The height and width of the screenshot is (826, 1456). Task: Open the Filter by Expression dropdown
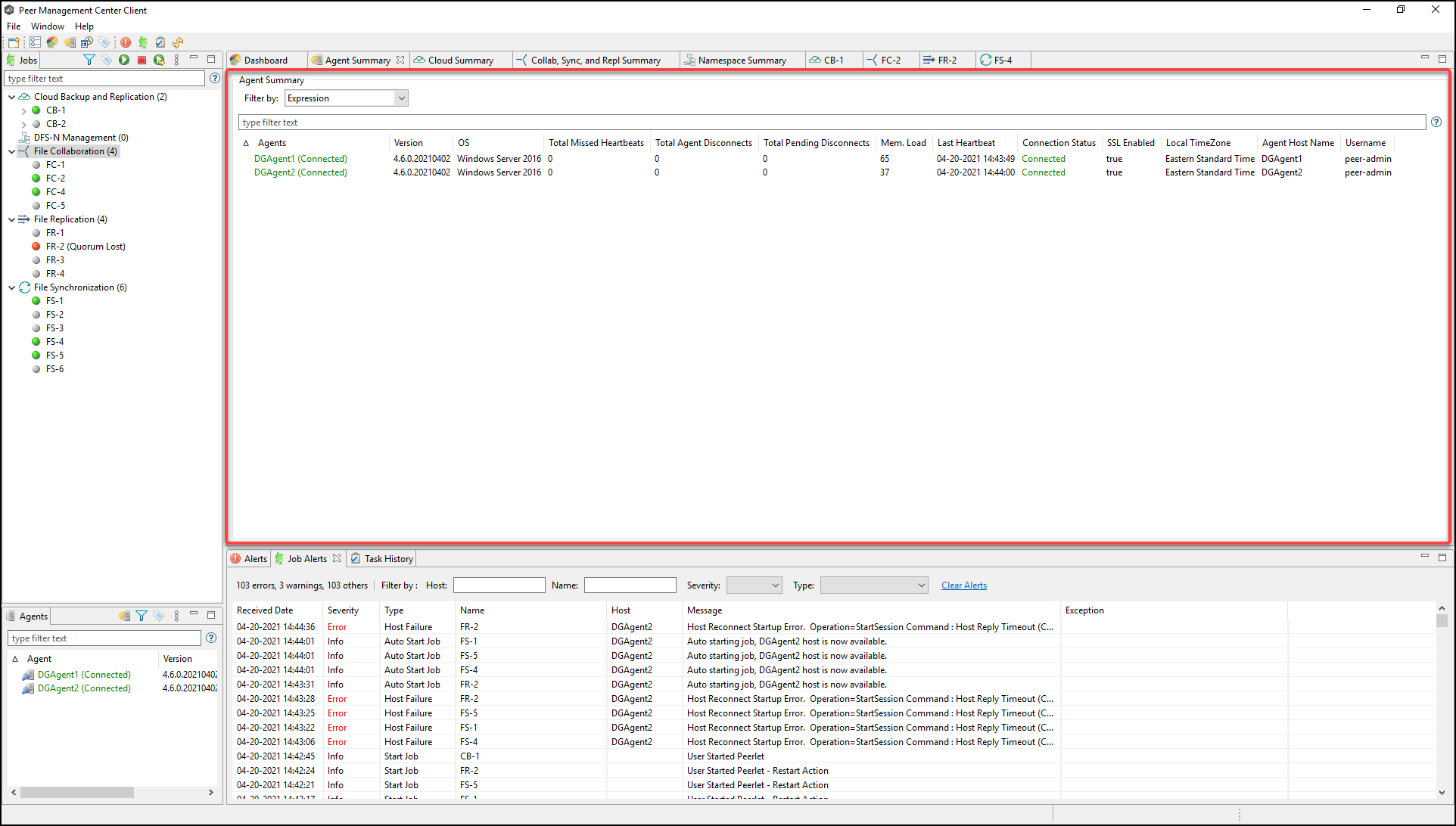pyautogui.click(x=347, y=98)
